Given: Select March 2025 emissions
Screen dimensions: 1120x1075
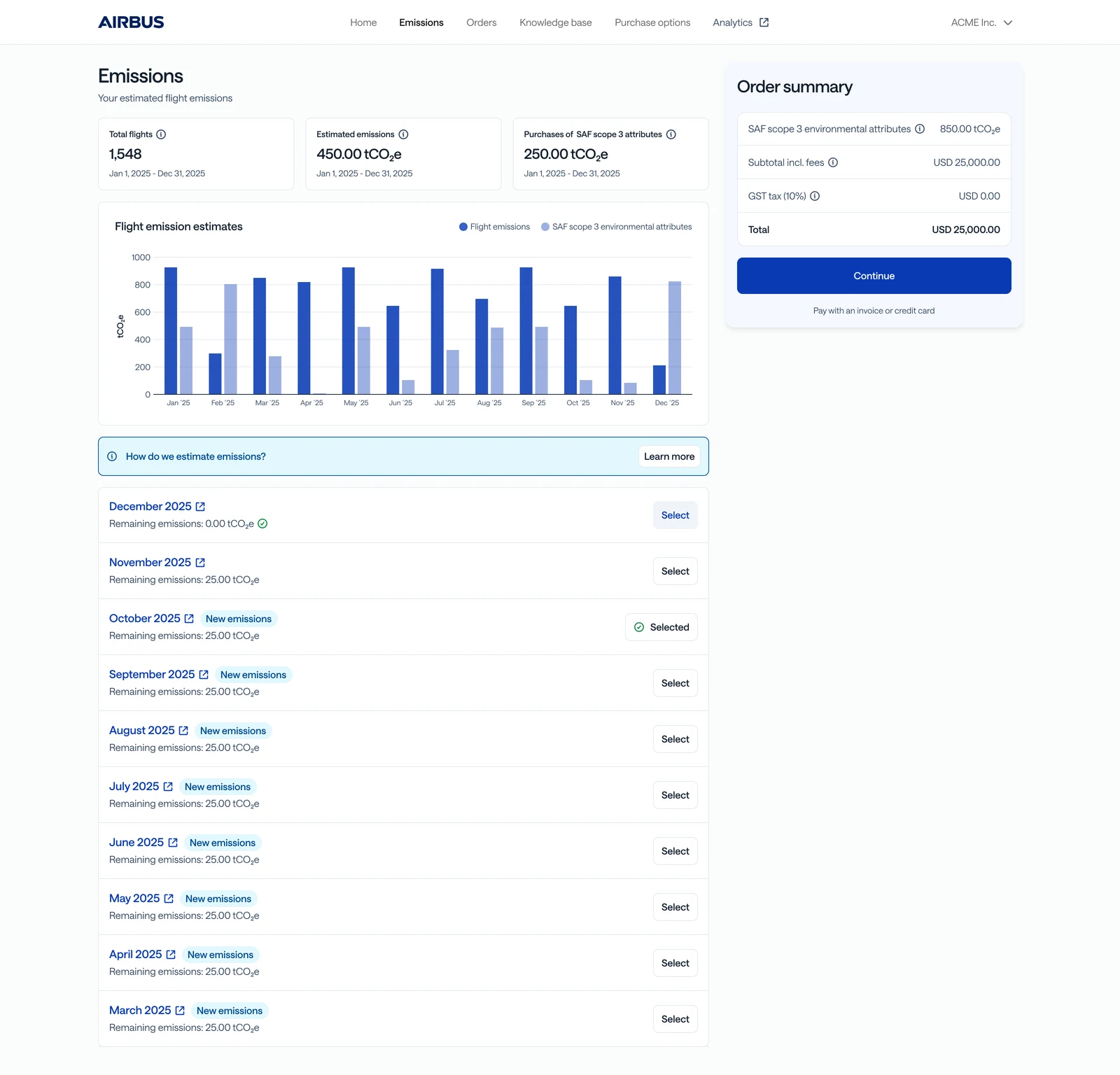Looking at the screenshot, I should [x=675, y=1019].
